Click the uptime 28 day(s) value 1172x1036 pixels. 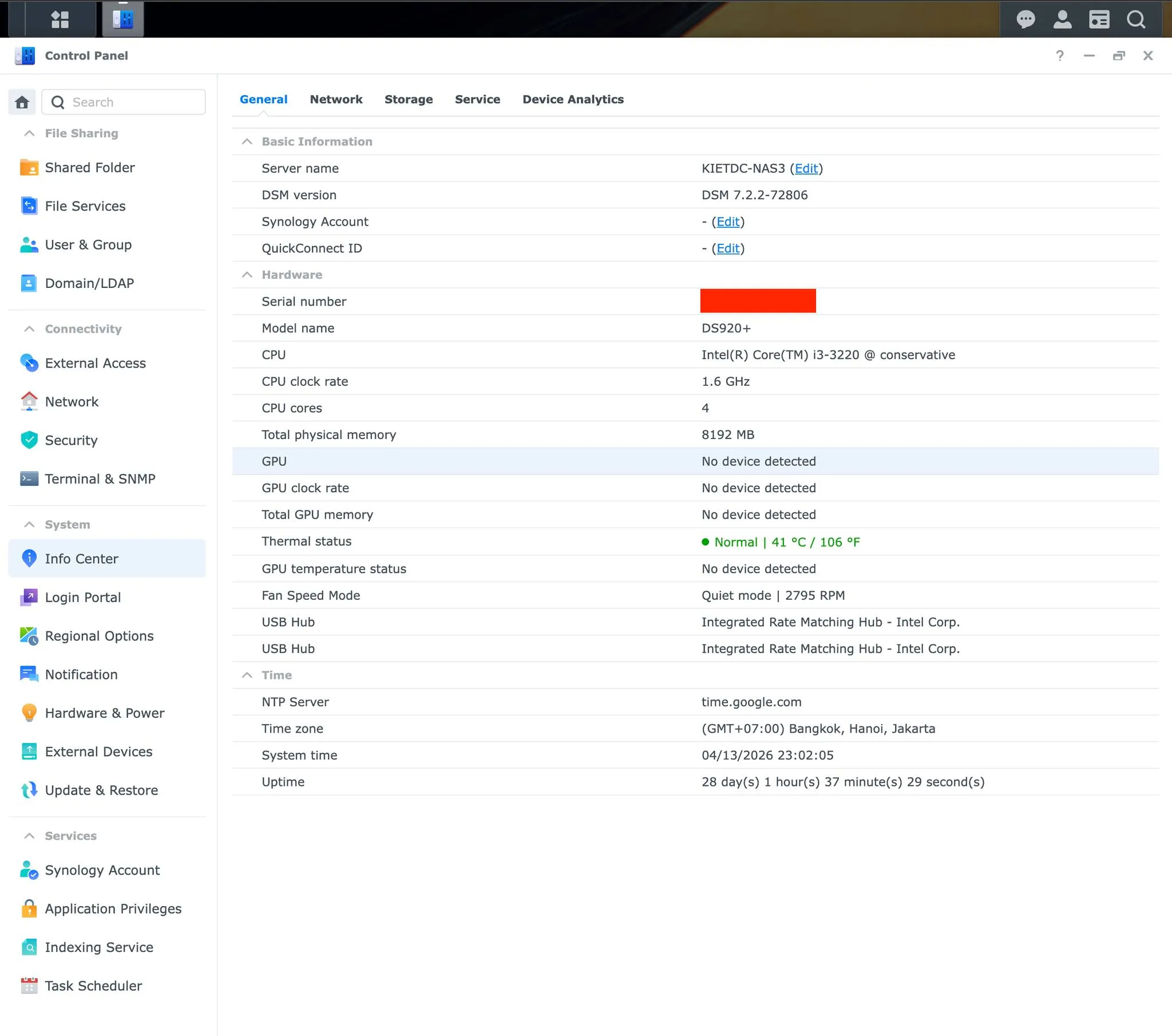pos(843,782)
